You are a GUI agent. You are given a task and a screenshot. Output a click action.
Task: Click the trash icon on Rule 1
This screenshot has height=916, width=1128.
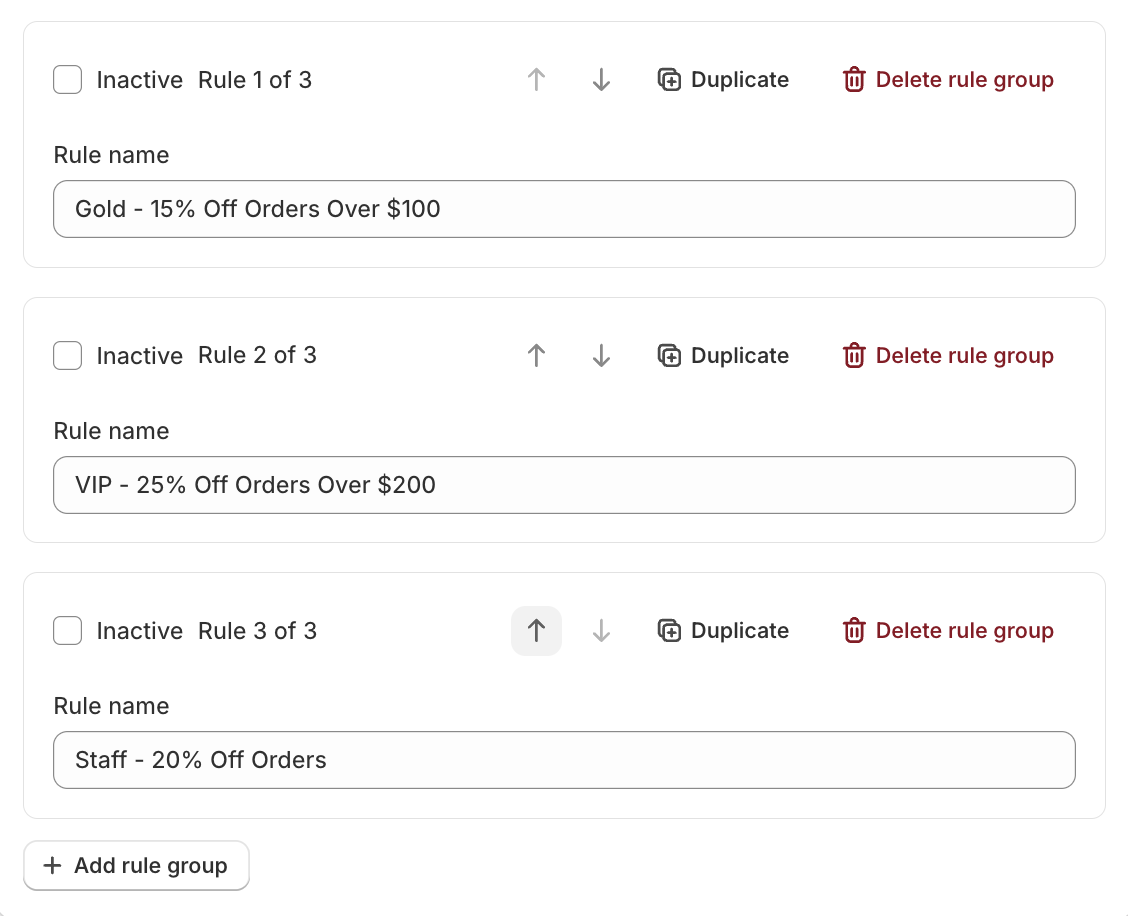coord(855,79)
